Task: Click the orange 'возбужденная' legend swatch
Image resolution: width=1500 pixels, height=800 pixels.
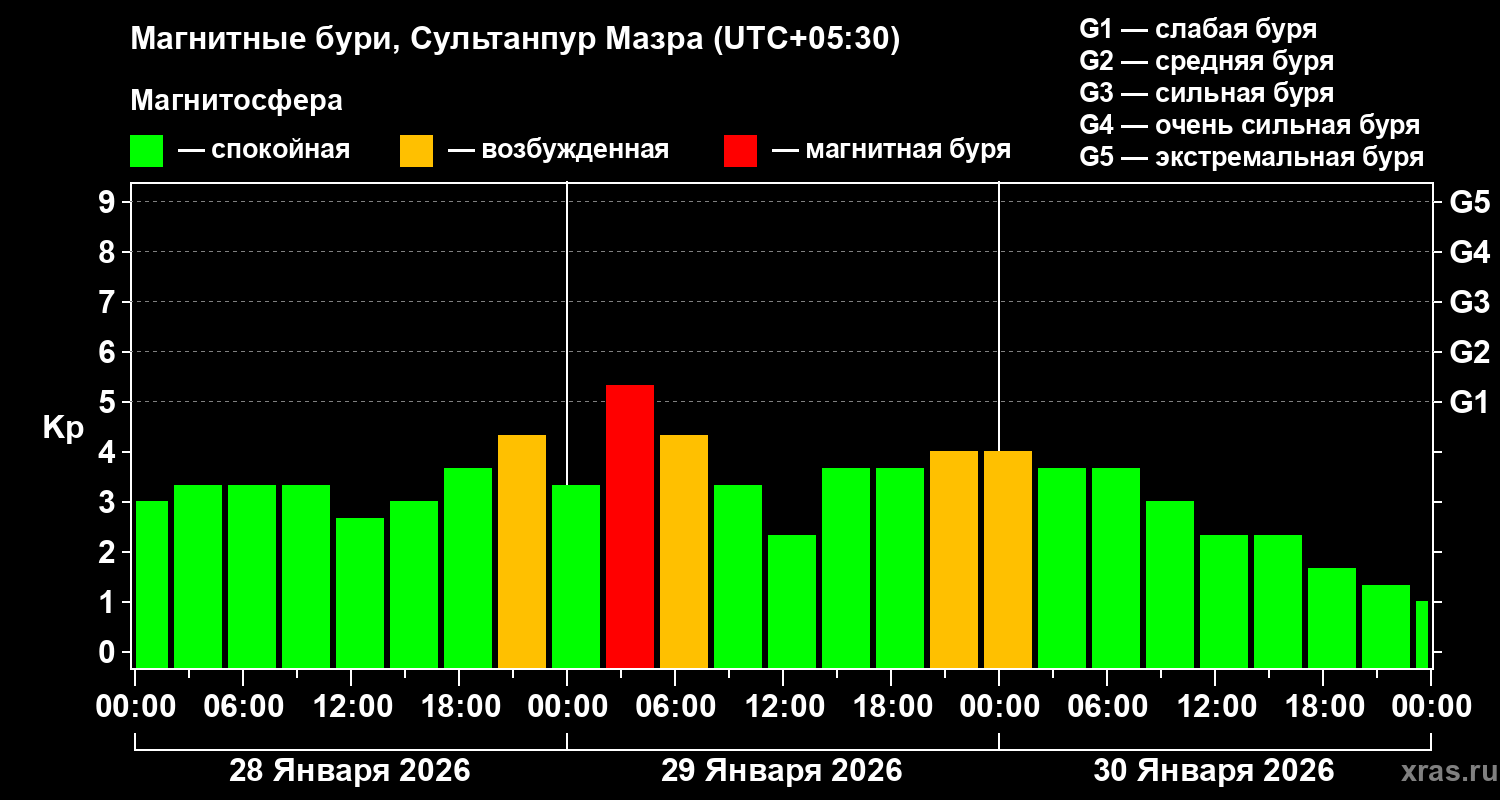Action: point(416,151)
